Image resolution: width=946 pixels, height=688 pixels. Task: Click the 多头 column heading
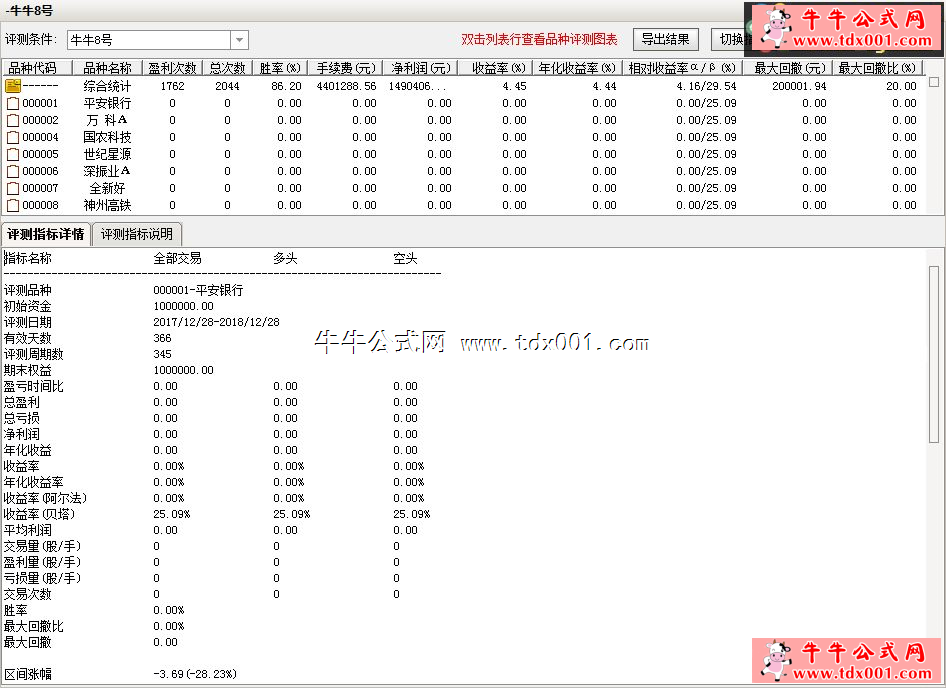[285, 259]
